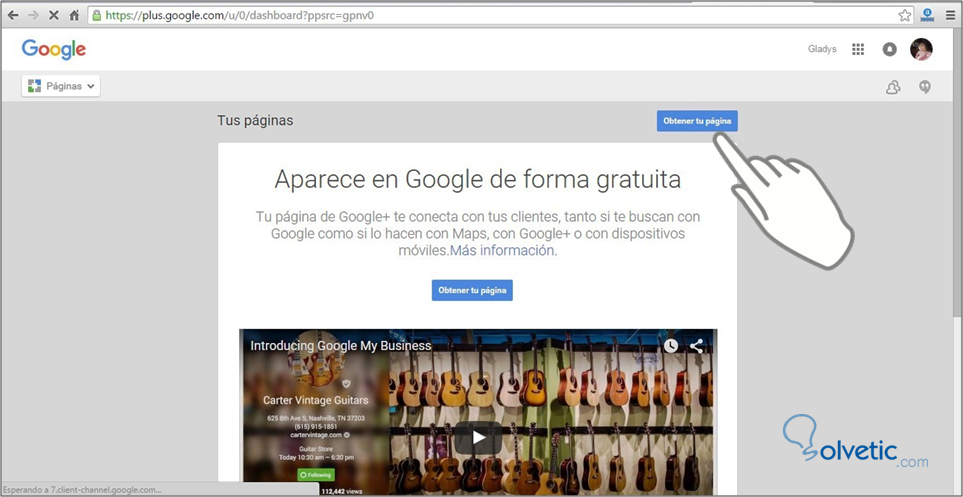Open the Más información link
963x497 pixels.
(502, 251)
